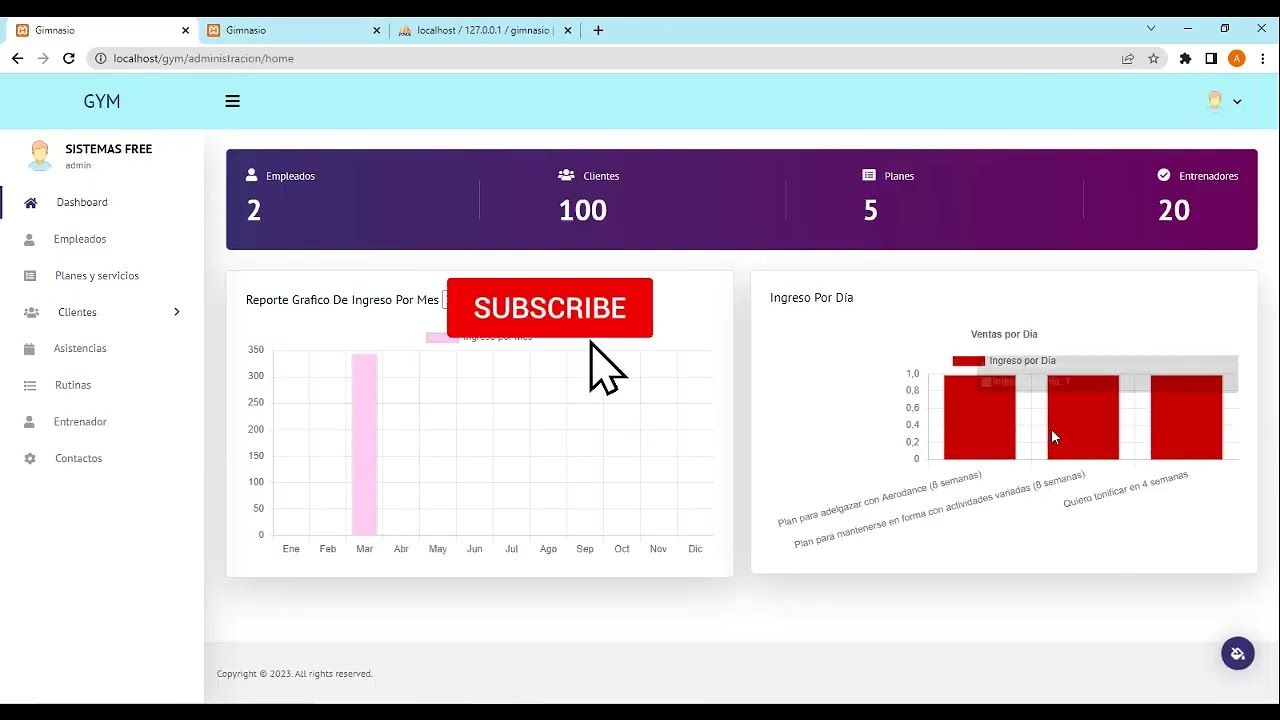
Task: Click the Entrenadores count 20
Action: (1174, 210)
